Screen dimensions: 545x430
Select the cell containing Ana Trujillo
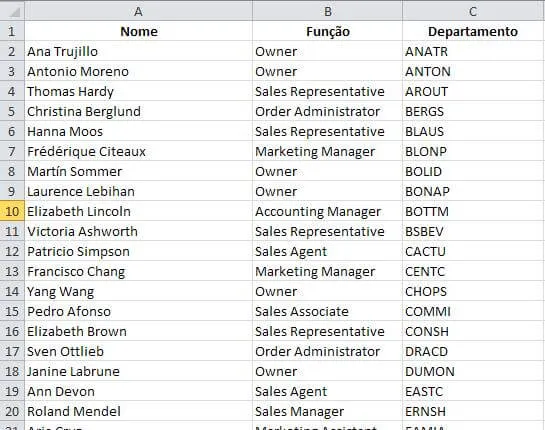point(138,51)
